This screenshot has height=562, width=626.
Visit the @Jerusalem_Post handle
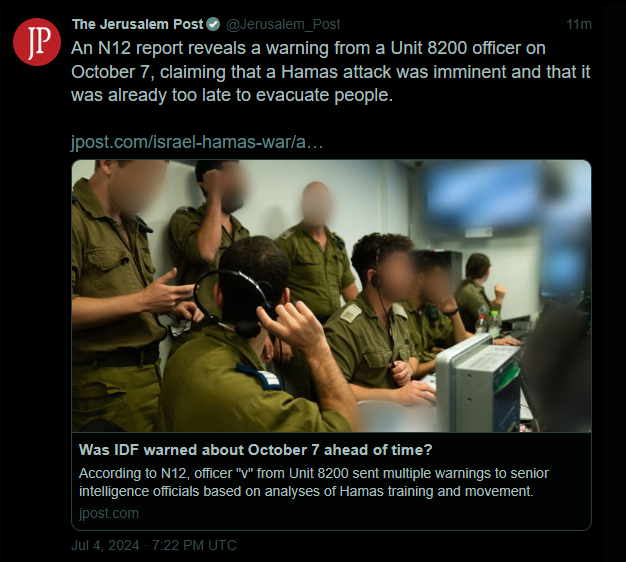[x=283, y=25]
